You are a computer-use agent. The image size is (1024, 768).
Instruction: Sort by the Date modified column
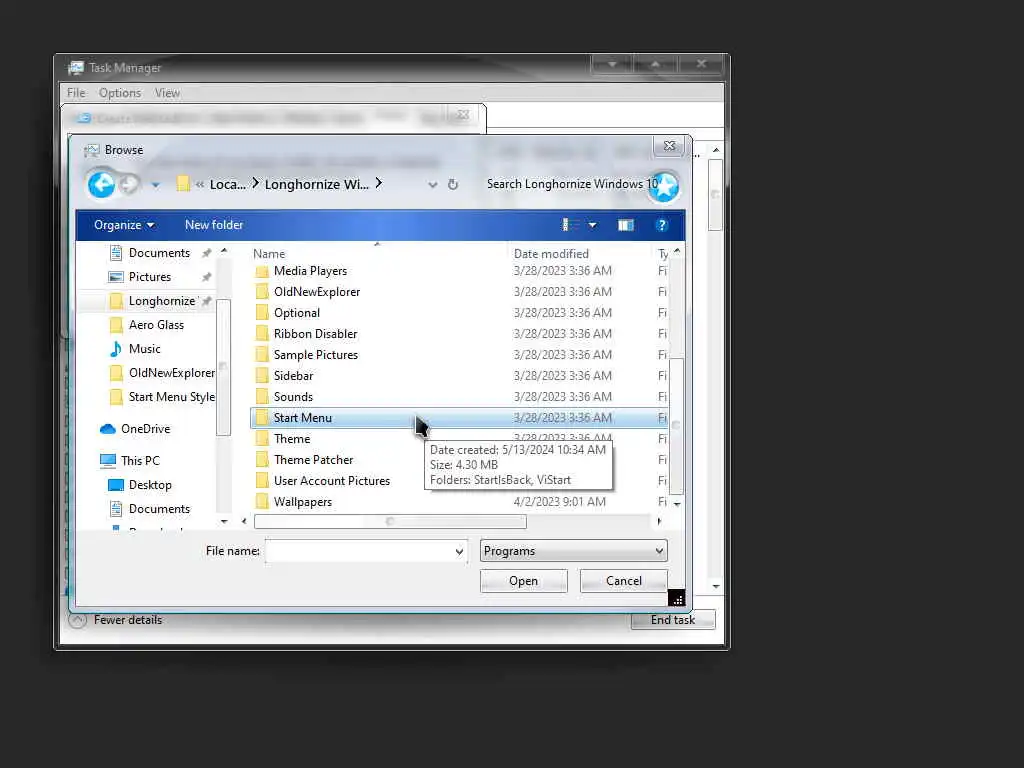coord(551,253)
